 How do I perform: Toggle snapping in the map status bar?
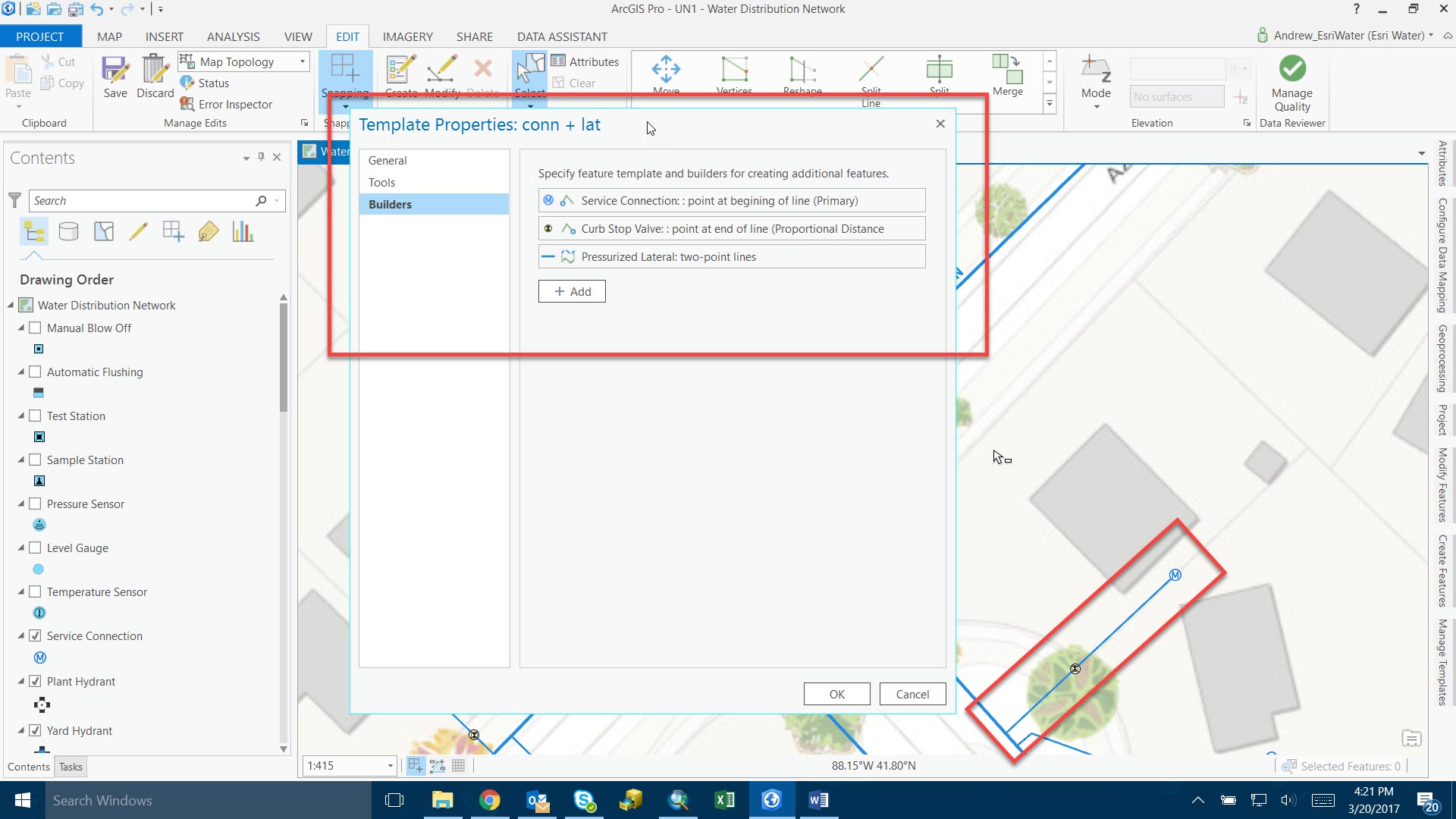416,766
